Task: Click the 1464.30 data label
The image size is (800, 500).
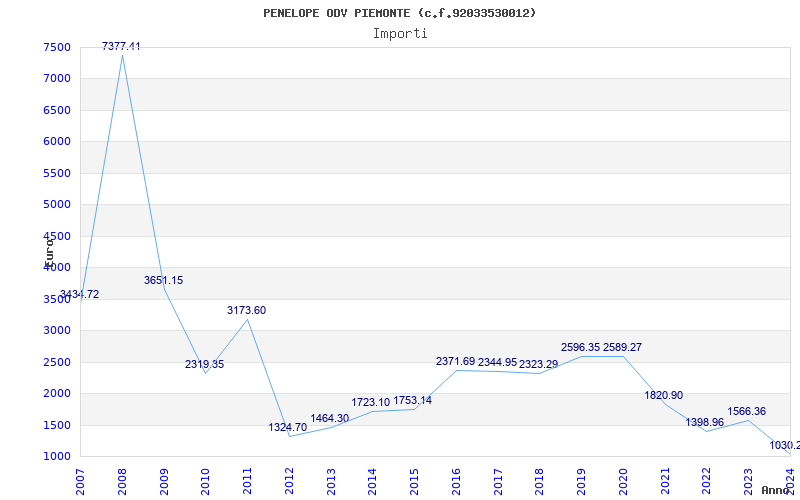Action: click(x=330, y=418)
